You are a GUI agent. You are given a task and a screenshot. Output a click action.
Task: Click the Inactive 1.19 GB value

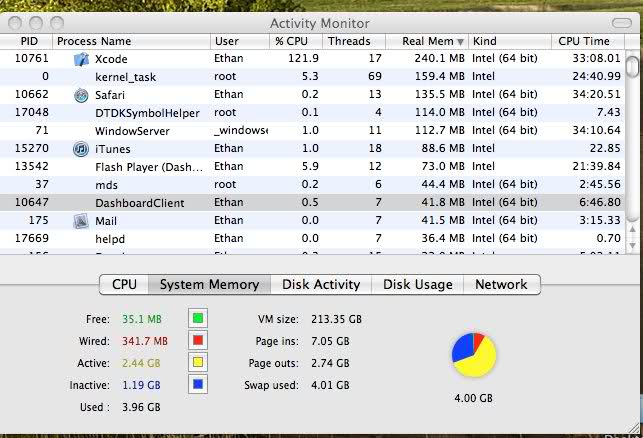(x=141, y=385)
